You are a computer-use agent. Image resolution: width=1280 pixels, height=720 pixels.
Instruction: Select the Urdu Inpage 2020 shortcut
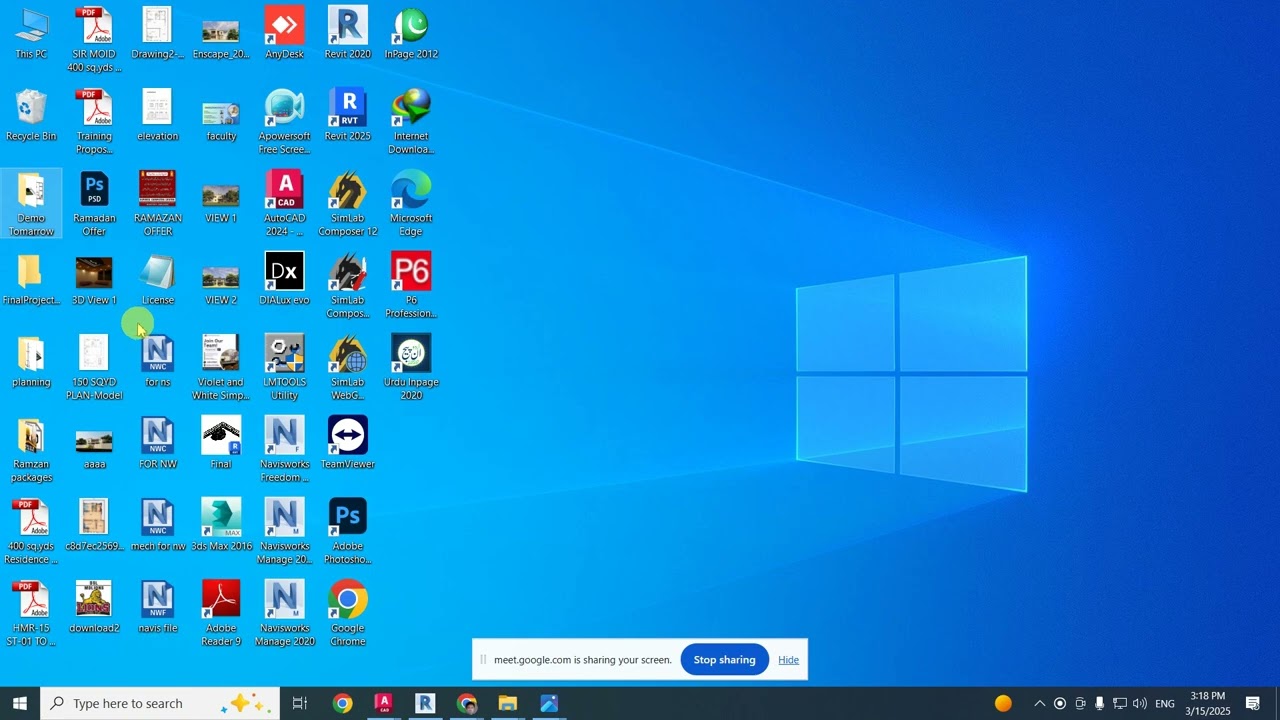(x=411, y=368)
